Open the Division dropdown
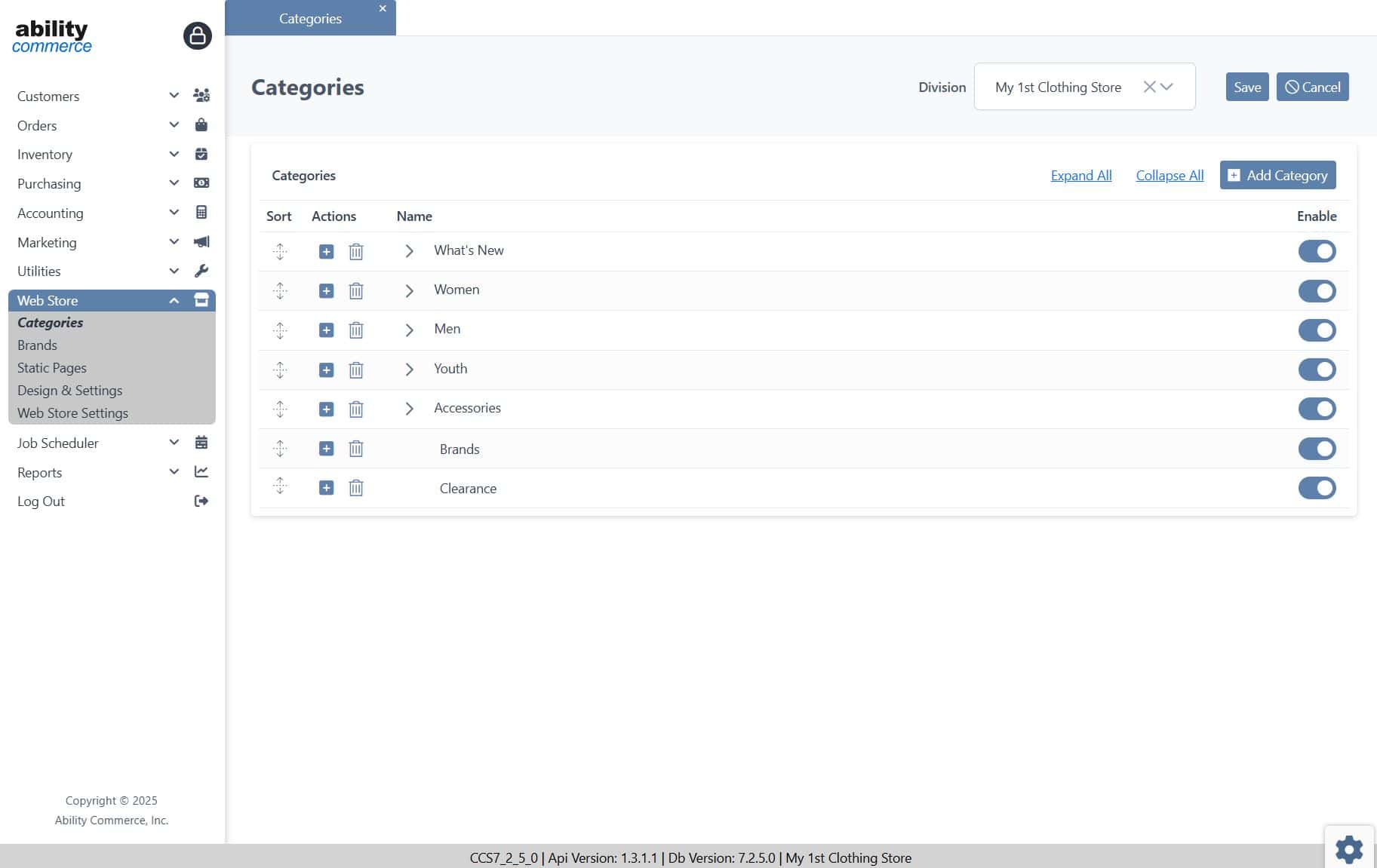The width and height of the screenshot is (1377, 868). point(1165,87)
